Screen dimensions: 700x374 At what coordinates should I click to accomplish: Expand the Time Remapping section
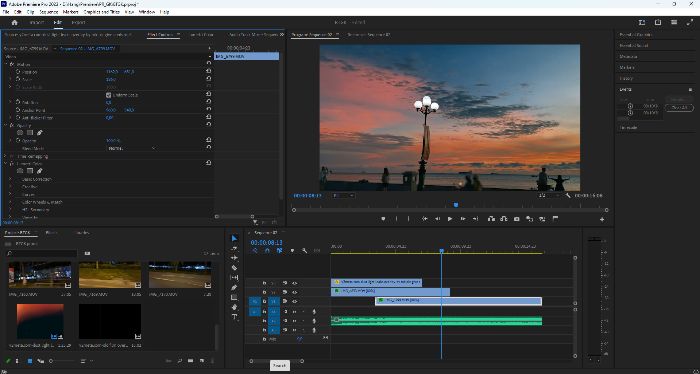pyautogui.click(x=5, y=156)
